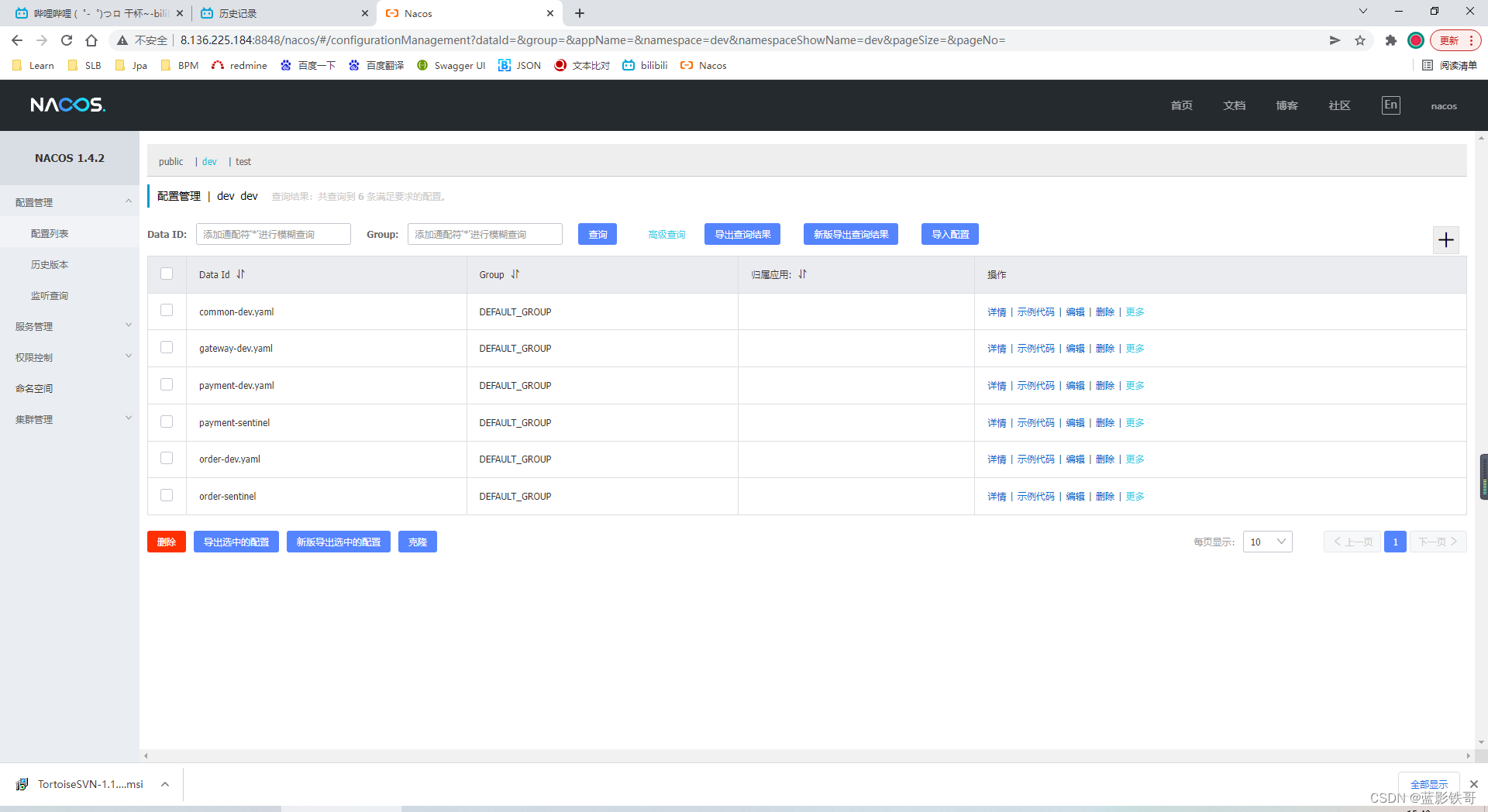Click the Data Id sort arrows icon
This screenshot has width=1488, height=812.
240,274
